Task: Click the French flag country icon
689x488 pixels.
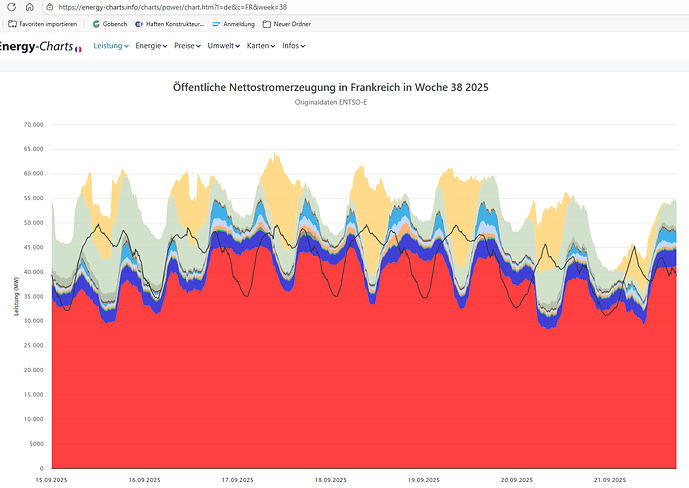Action: coord(78,49)
